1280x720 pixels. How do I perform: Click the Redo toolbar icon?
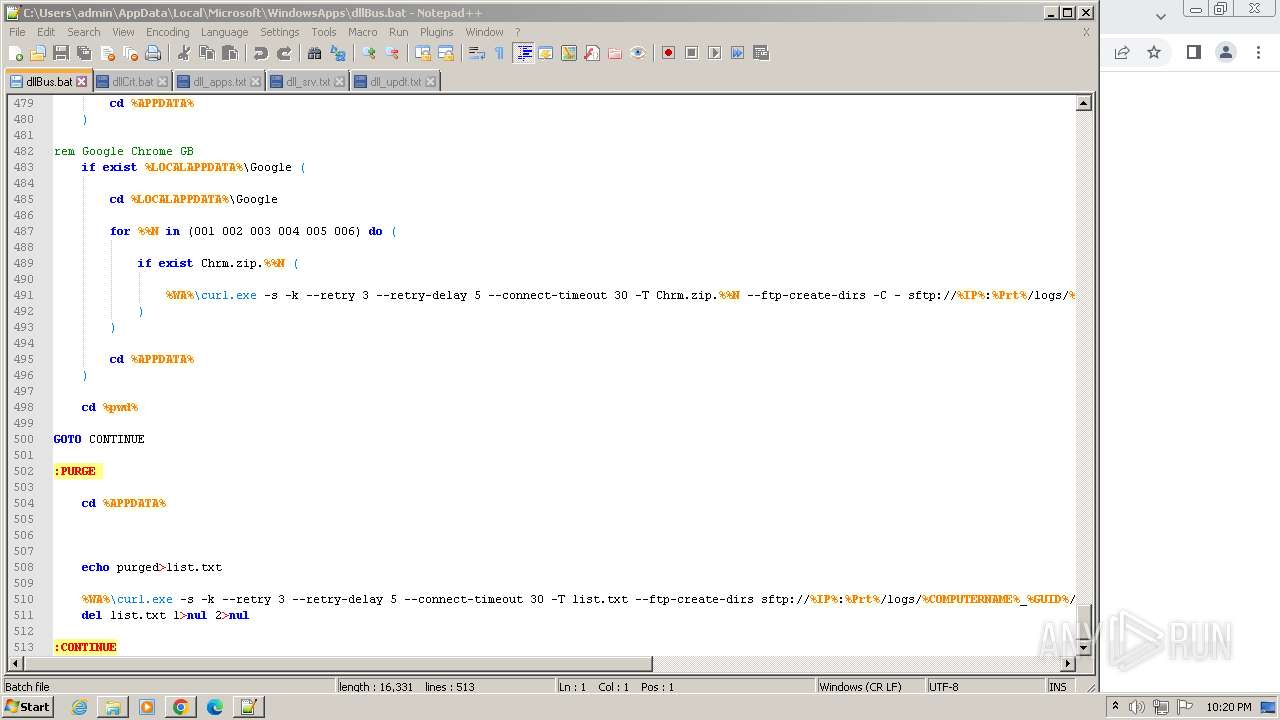pyautogui.click(x=284, y=53)
